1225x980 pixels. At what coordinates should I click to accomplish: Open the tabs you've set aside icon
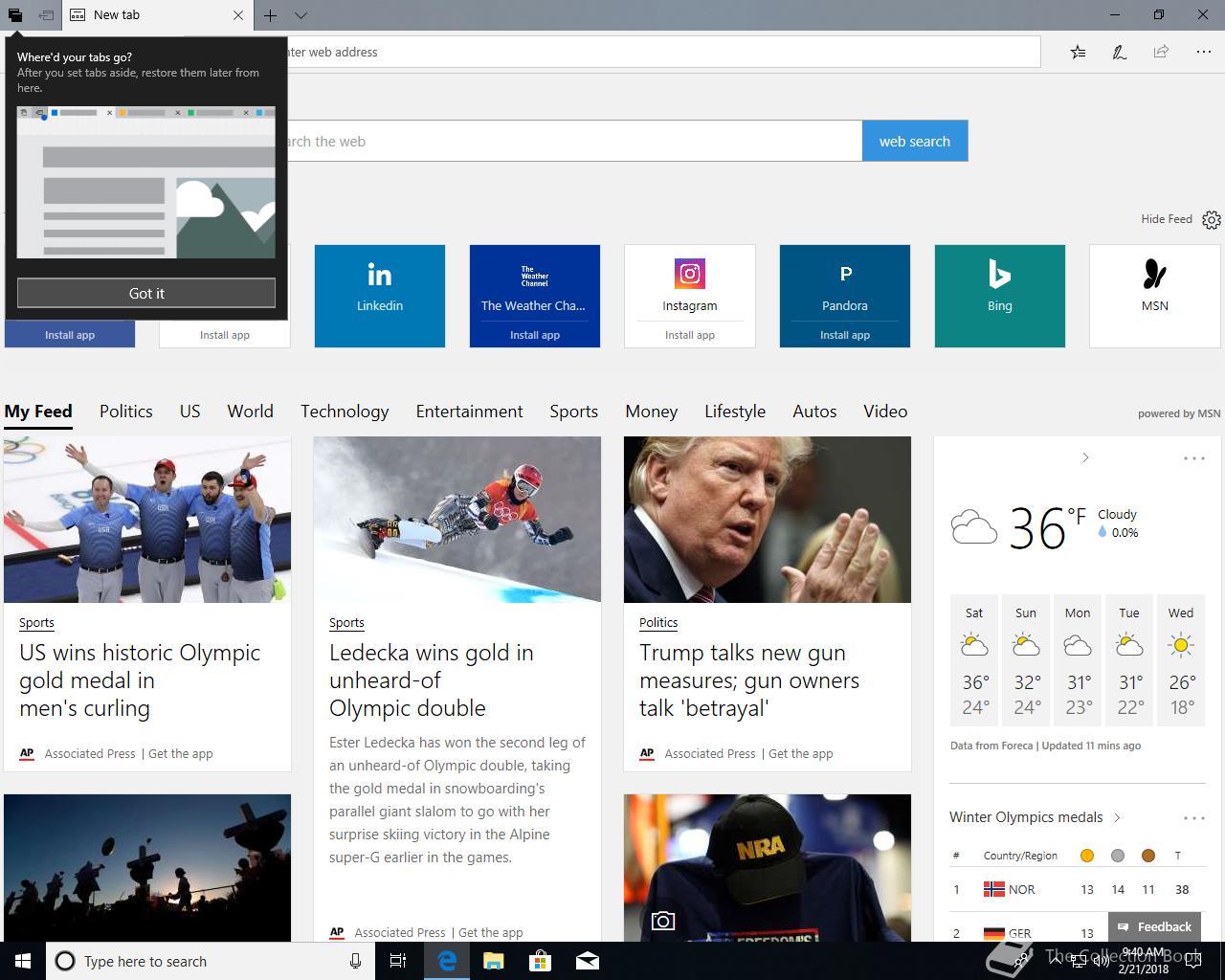(x=15, y=15)
